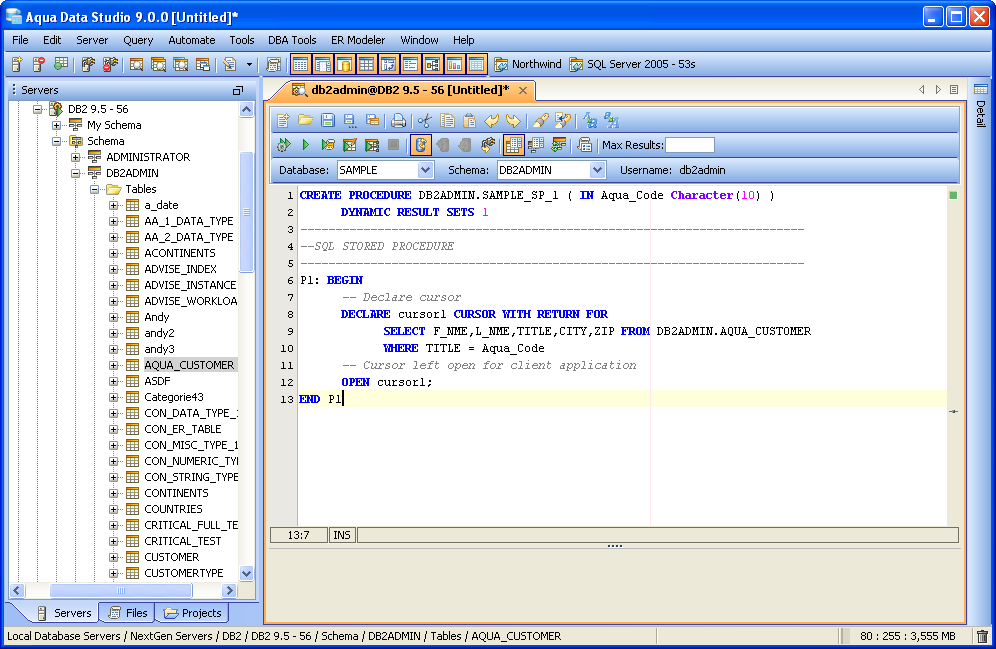
Task: Click the Register Server icon in main toolbar
Action: 17,64
